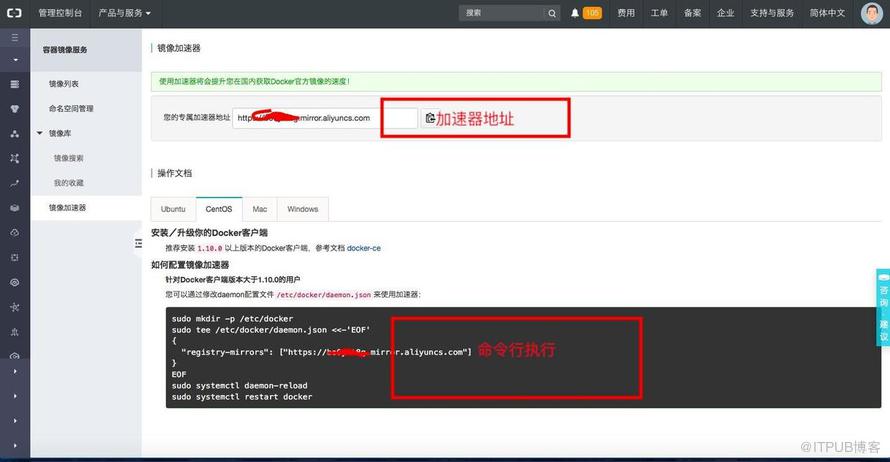Open the square chip icon in the dark sidebar
The width and height of the screenshot is (890, 462).
[x=15, y=258]
